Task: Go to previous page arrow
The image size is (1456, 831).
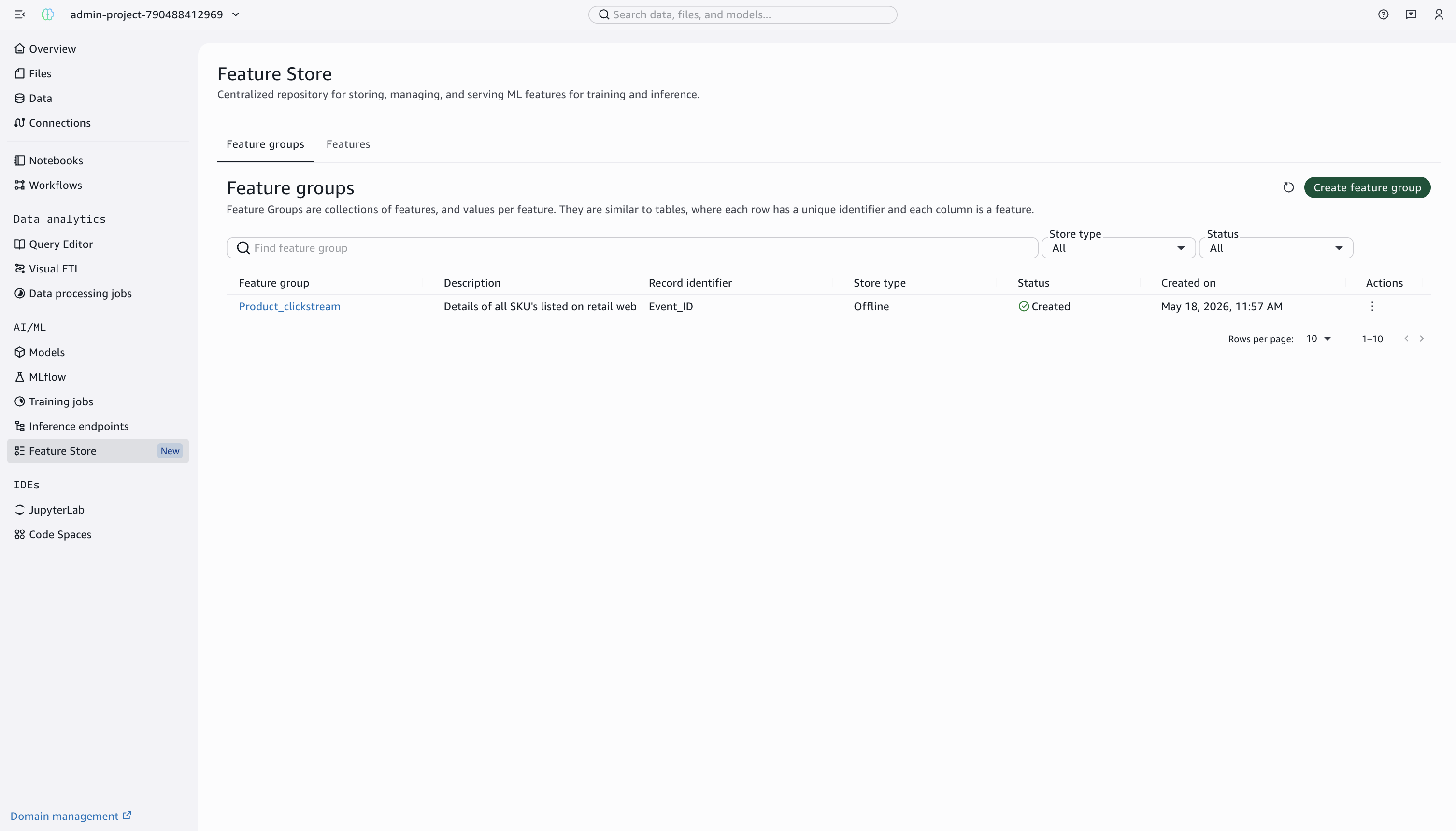Action: 1406,339
